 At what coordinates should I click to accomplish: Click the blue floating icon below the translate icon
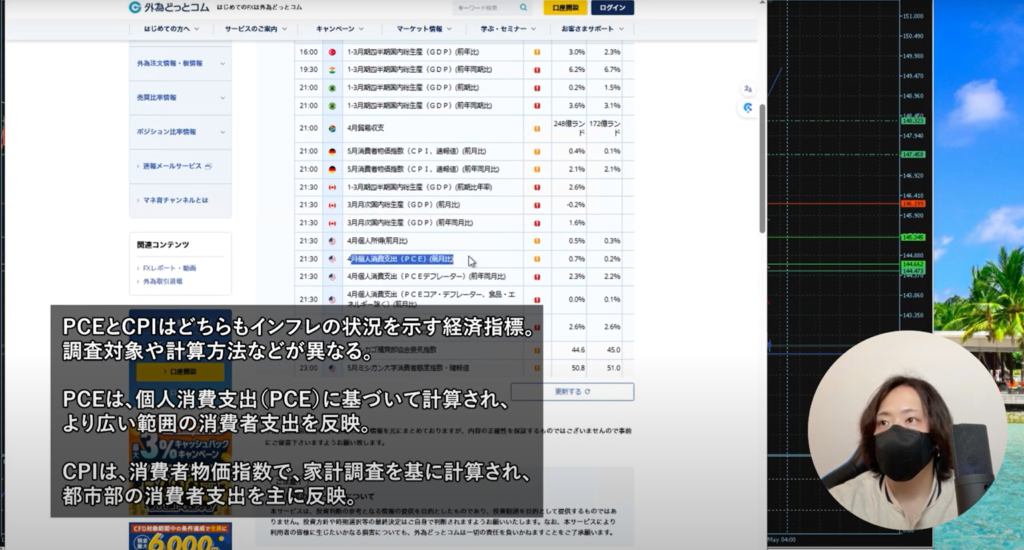747,107
